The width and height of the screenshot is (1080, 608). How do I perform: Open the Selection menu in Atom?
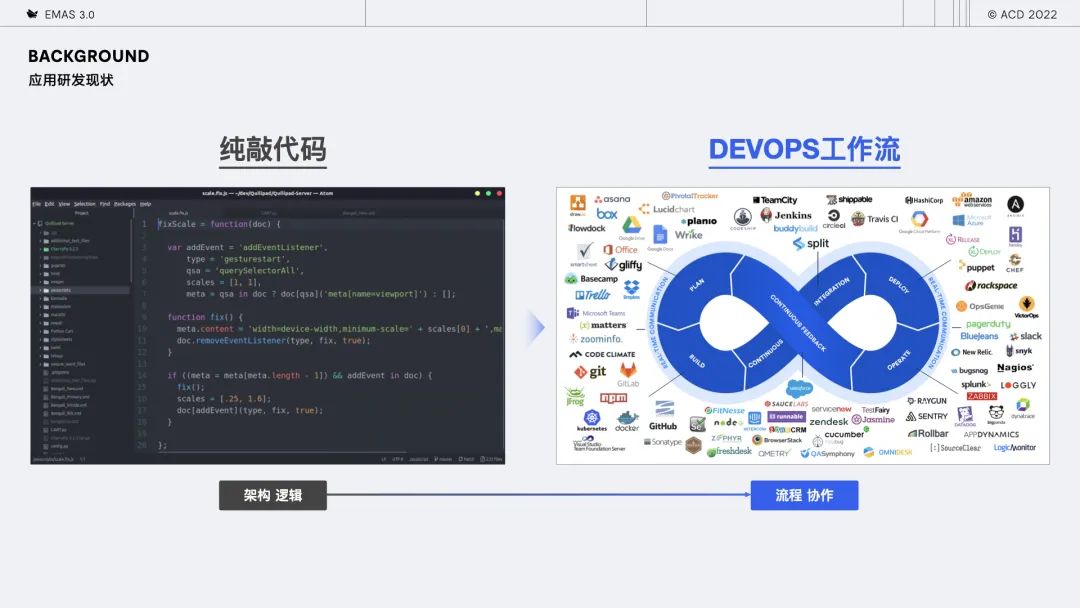[85, 204]
